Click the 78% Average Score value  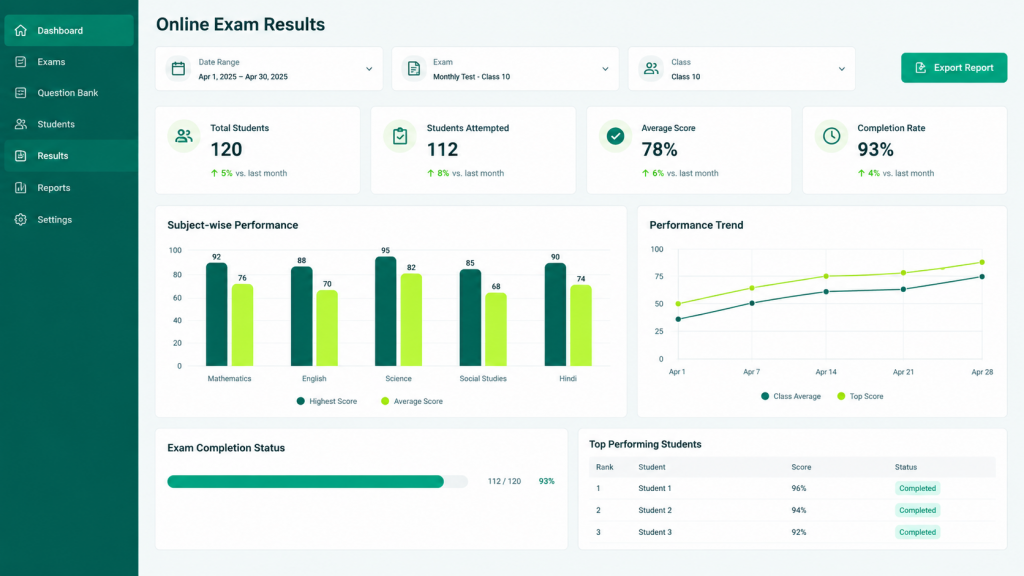click(660, 150)
